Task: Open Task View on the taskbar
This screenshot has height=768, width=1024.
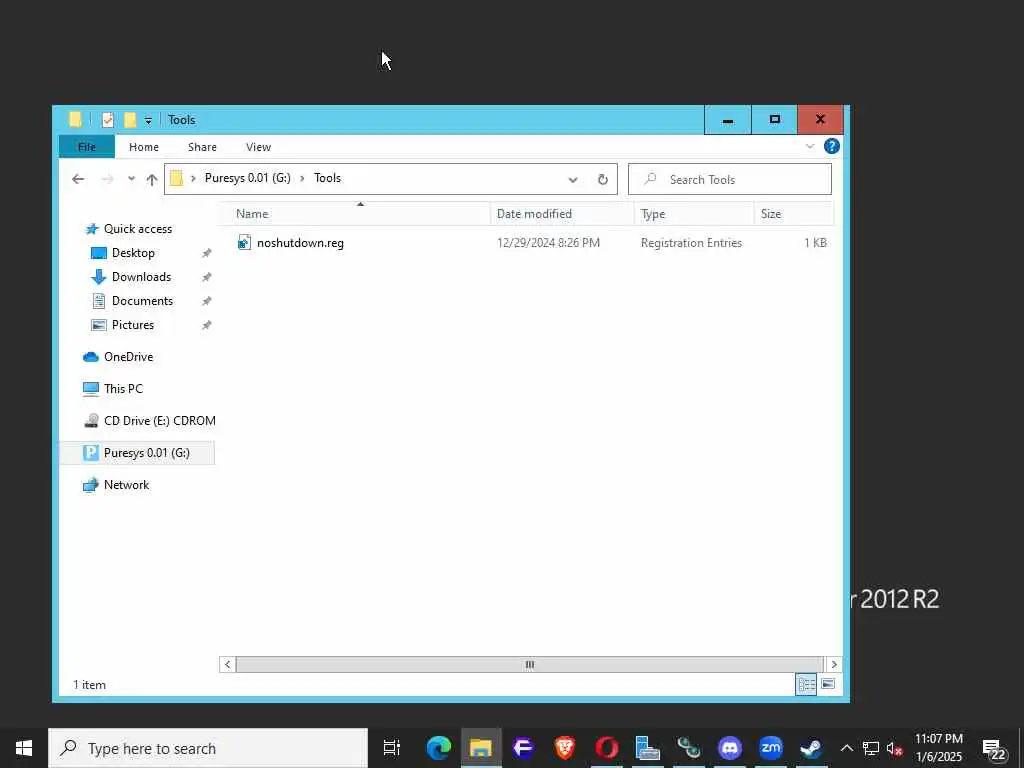Action: 392,748
